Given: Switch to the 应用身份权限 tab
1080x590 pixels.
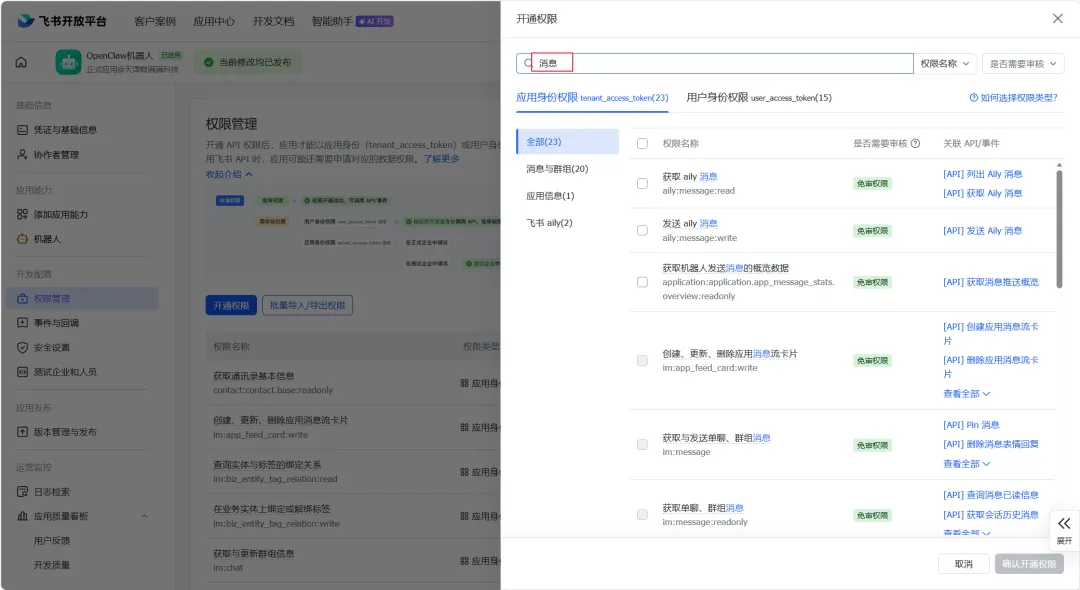Looking at the screenshot, I should [x=592, y=97].
